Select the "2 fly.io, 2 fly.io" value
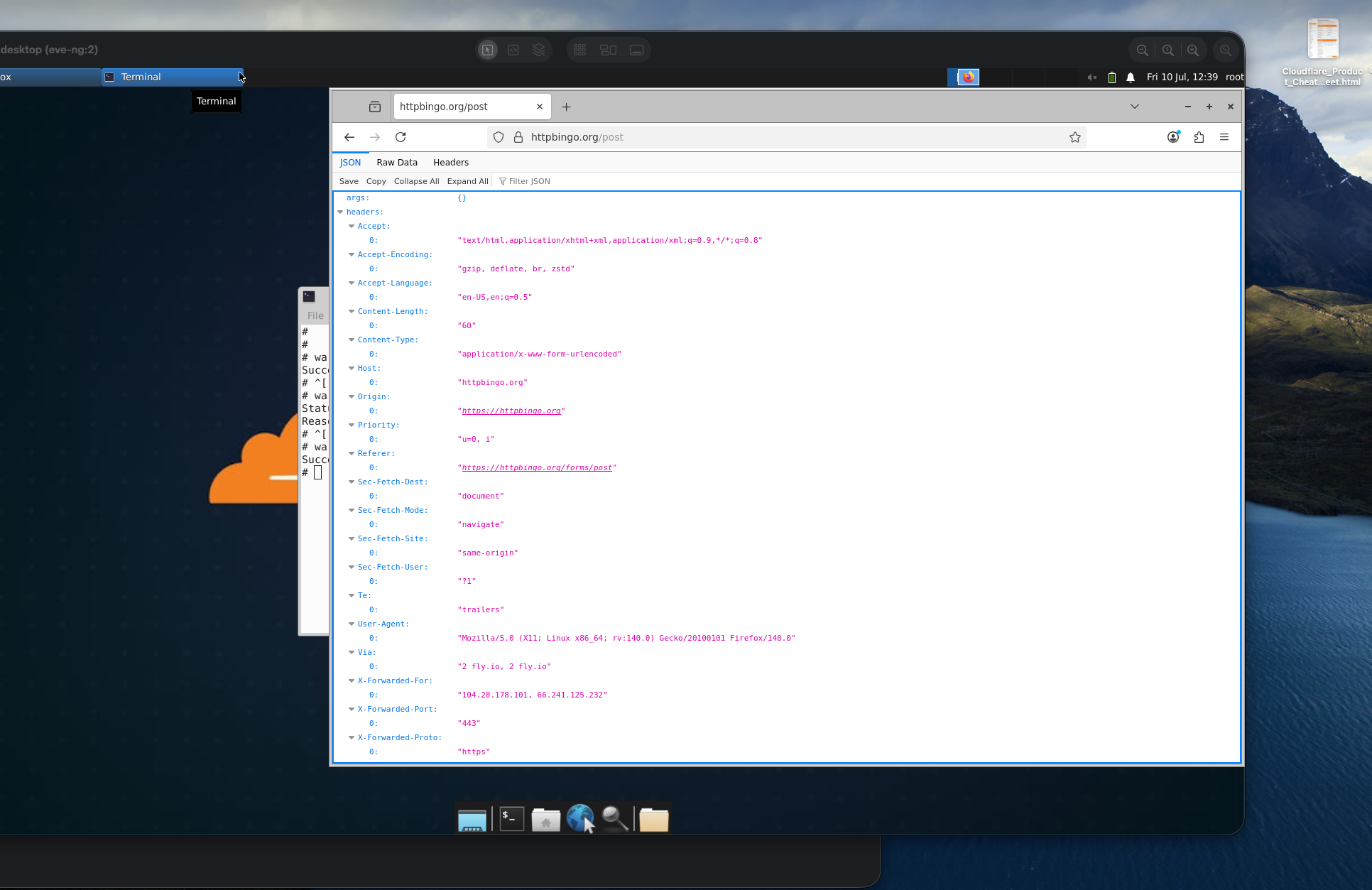Viewport: 1372px width, 890px height. pyautogui.click(x=504, y=666)
